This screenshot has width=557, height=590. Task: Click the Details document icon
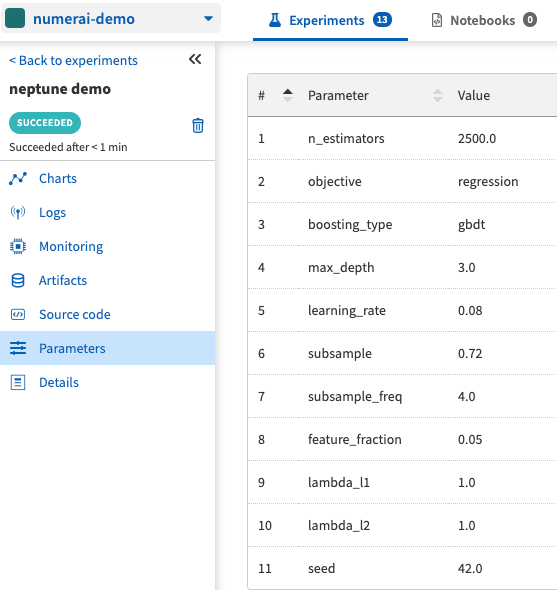(x=18, y=382)
